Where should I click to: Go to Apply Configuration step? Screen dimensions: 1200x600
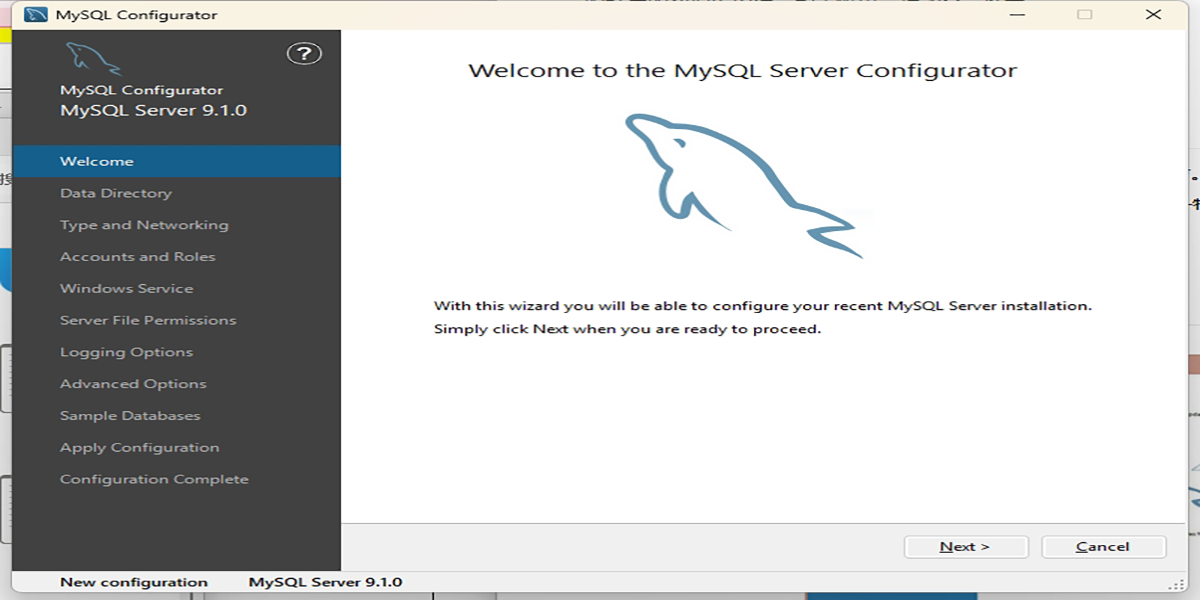click(x=140, y=448)
